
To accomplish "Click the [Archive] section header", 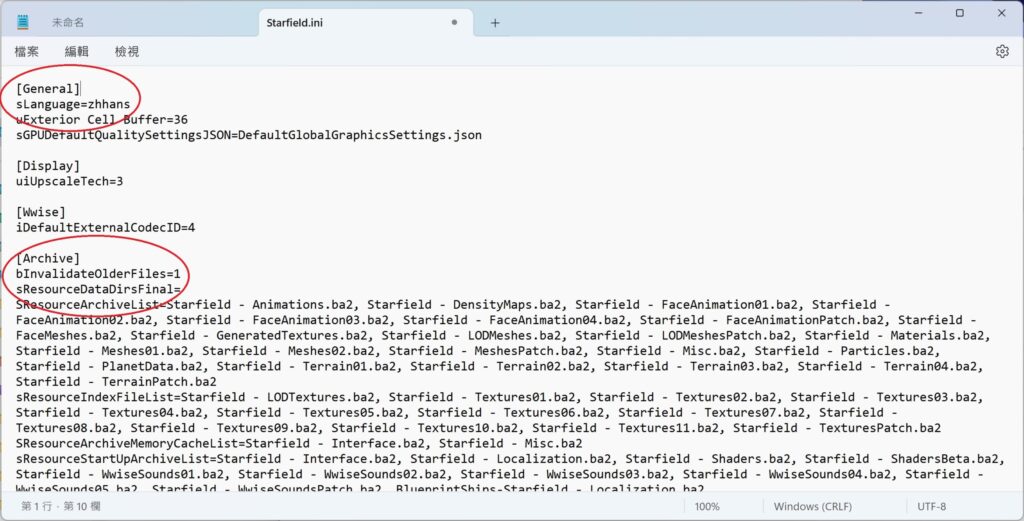I will click(48, 259).
